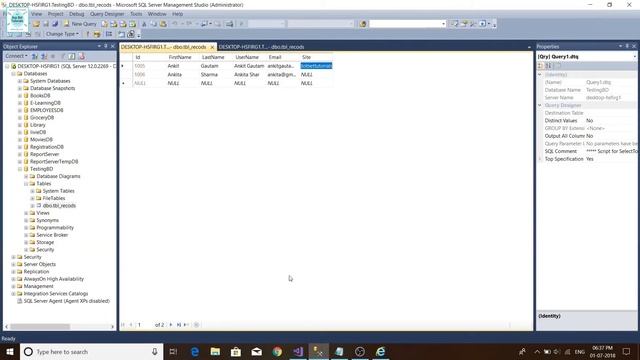Move to the next record in navigator

[171, 325]
